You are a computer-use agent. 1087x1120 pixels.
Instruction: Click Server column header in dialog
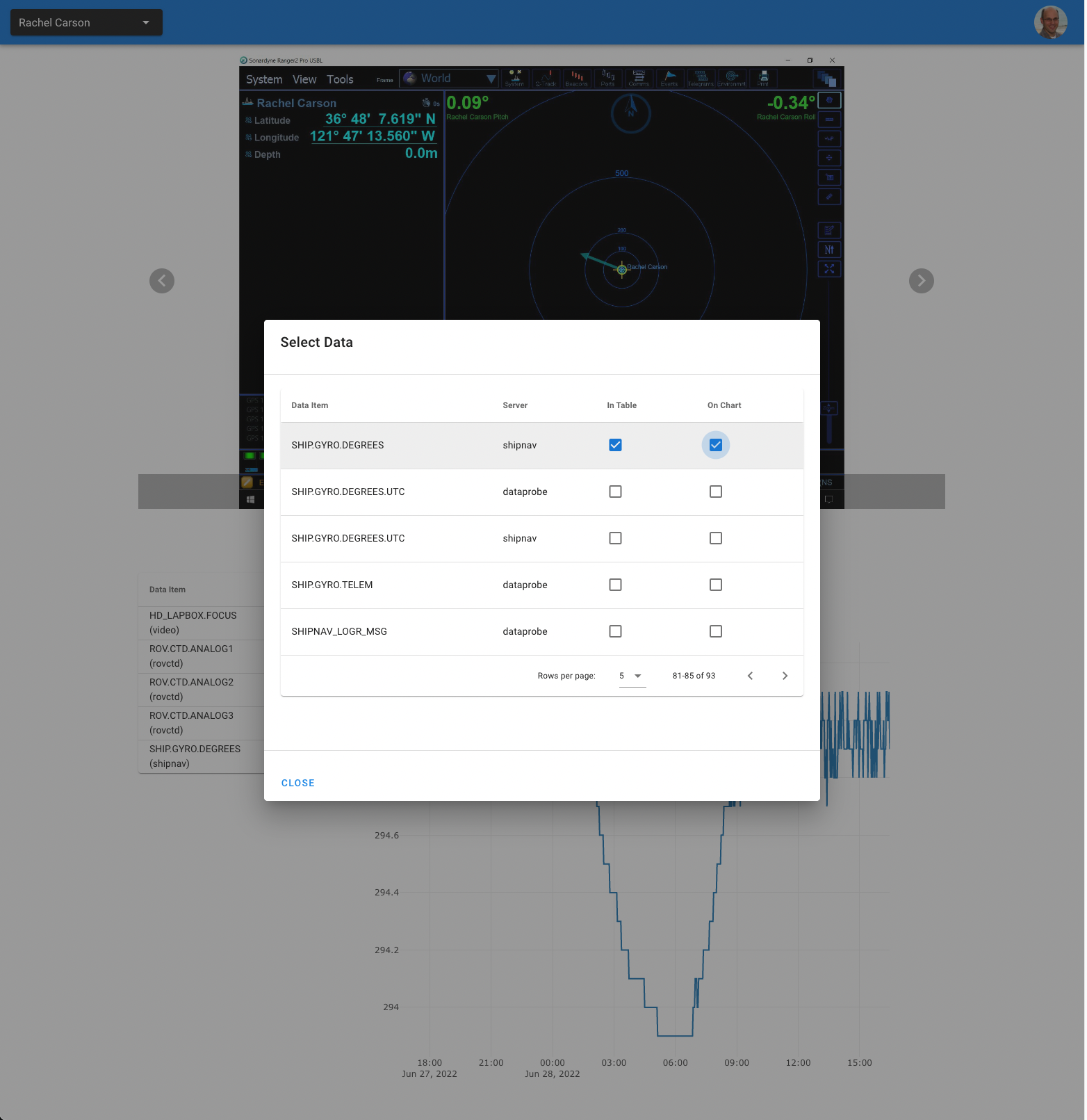coord(515,405)
